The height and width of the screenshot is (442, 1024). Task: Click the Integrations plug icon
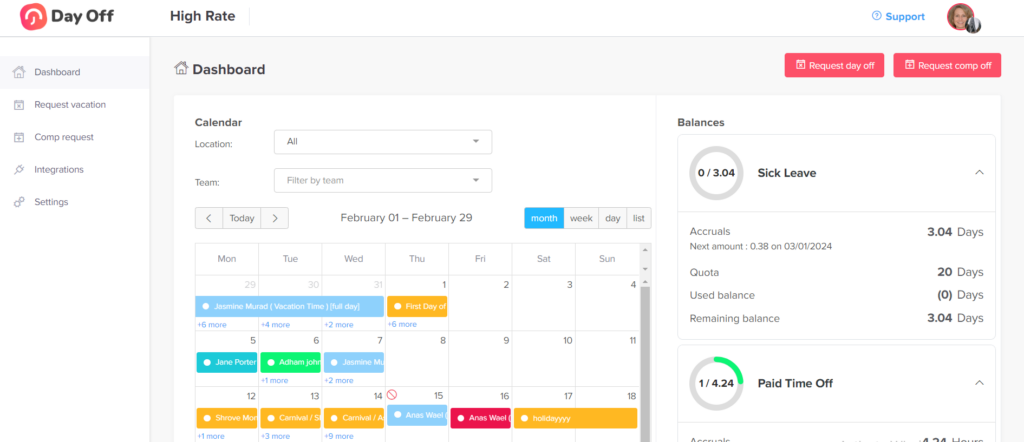pos(19,169)
